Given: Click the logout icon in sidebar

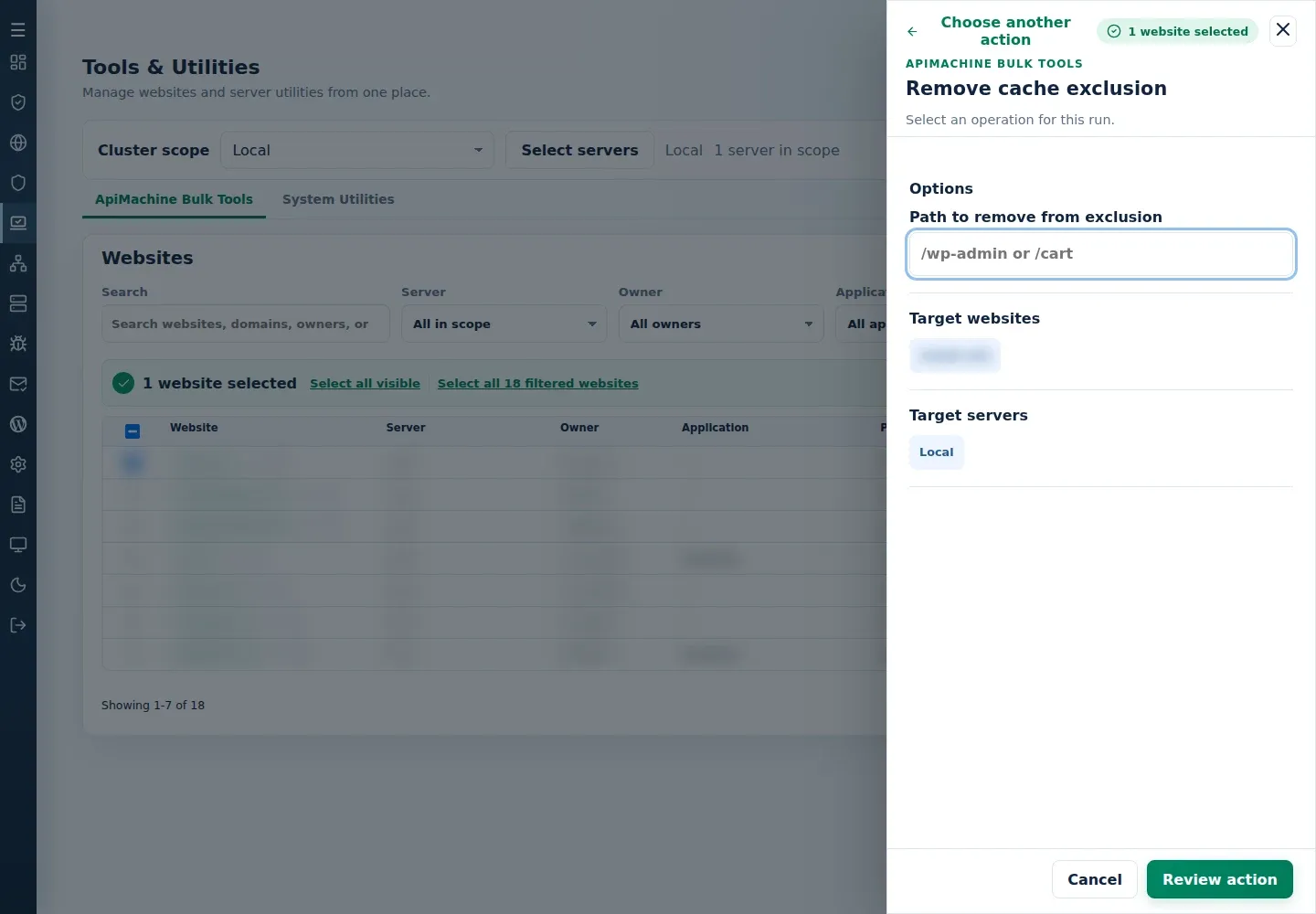Looking at the screenshot, I should 18,625.
